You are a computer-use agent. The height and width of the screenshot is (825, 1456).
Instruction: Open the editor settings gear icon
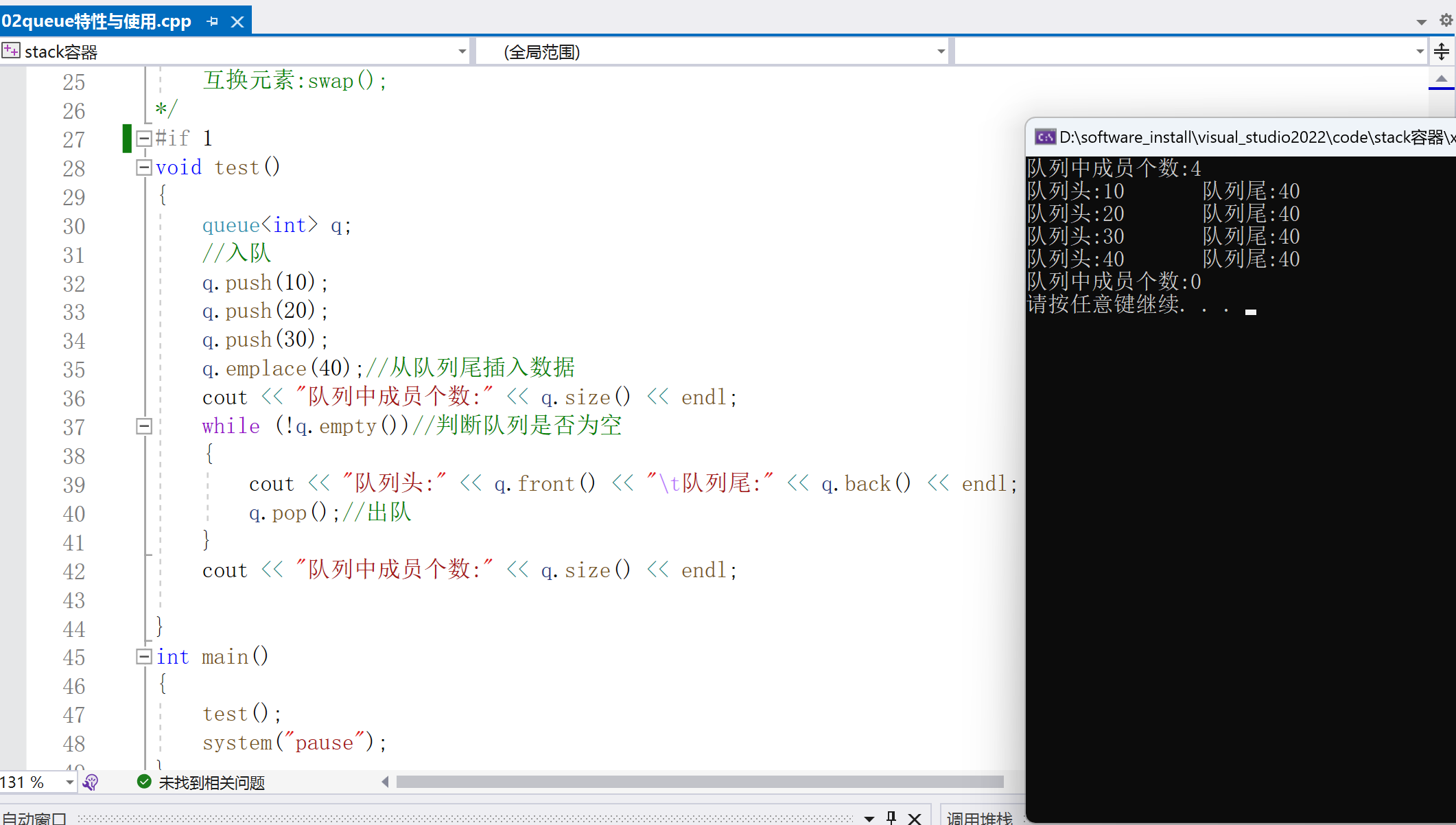(x=1446, y=21)
